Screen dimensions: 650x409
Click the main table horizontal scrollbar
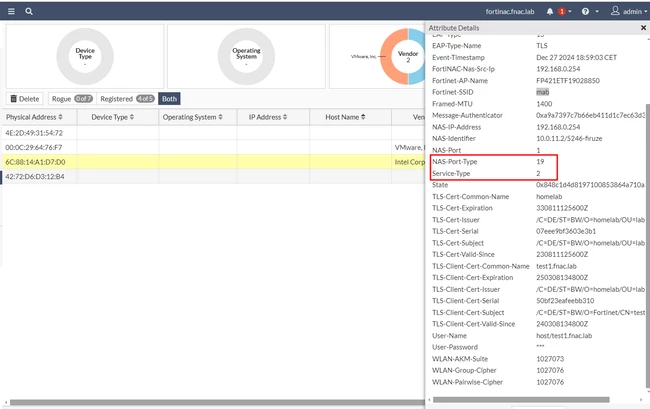[x=217, y=402]
